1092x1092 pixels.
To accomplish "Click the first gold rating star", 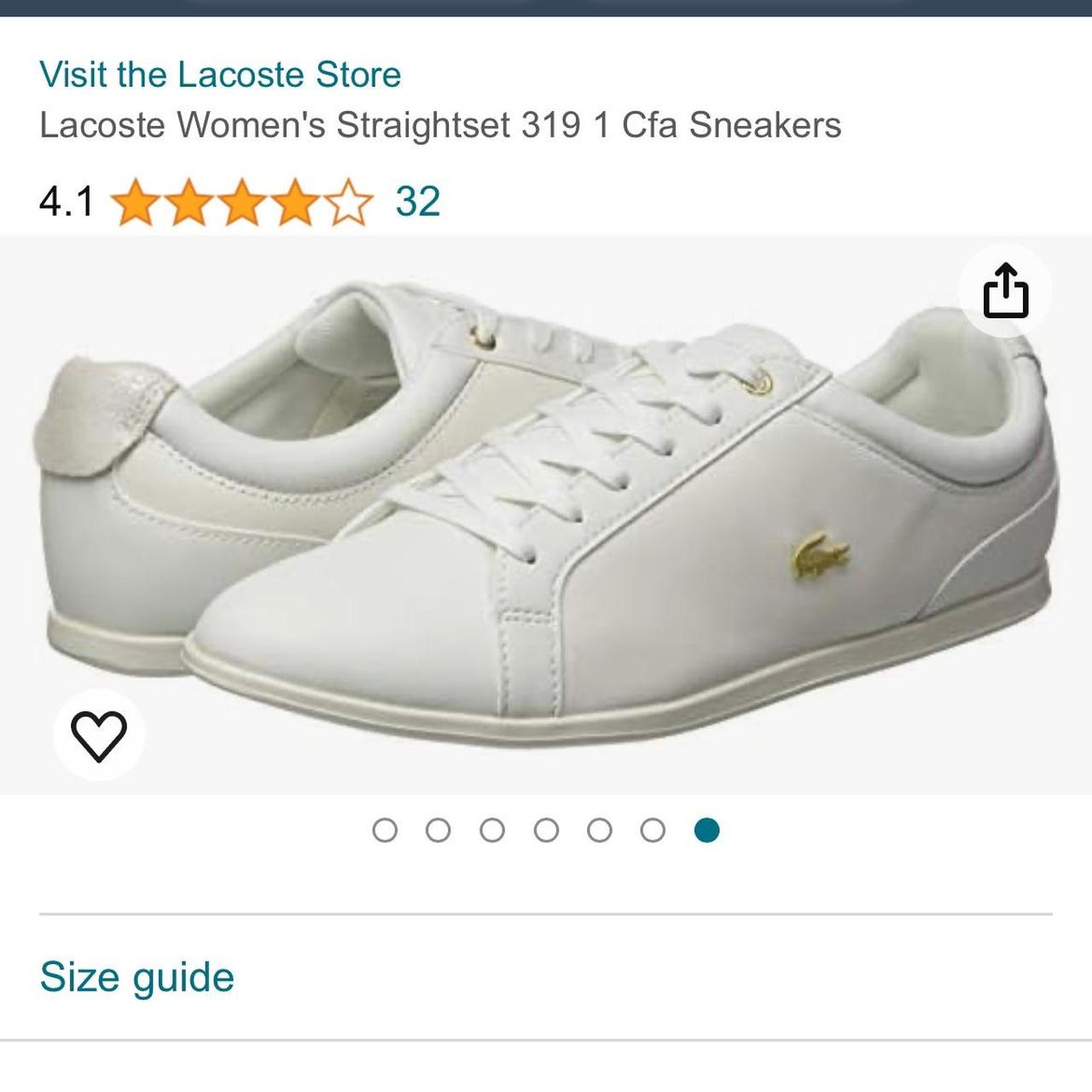I will [136, 202].
